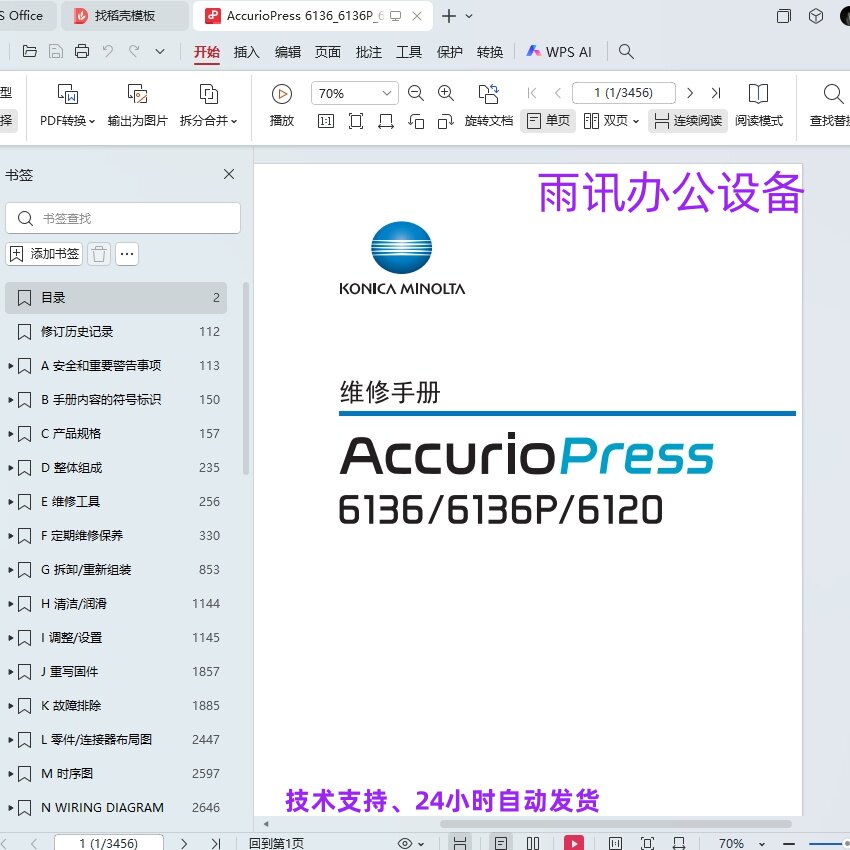Open quick access toolbar dropdown arrow
The image size is (850, 850).
click(x=159, y=51)
